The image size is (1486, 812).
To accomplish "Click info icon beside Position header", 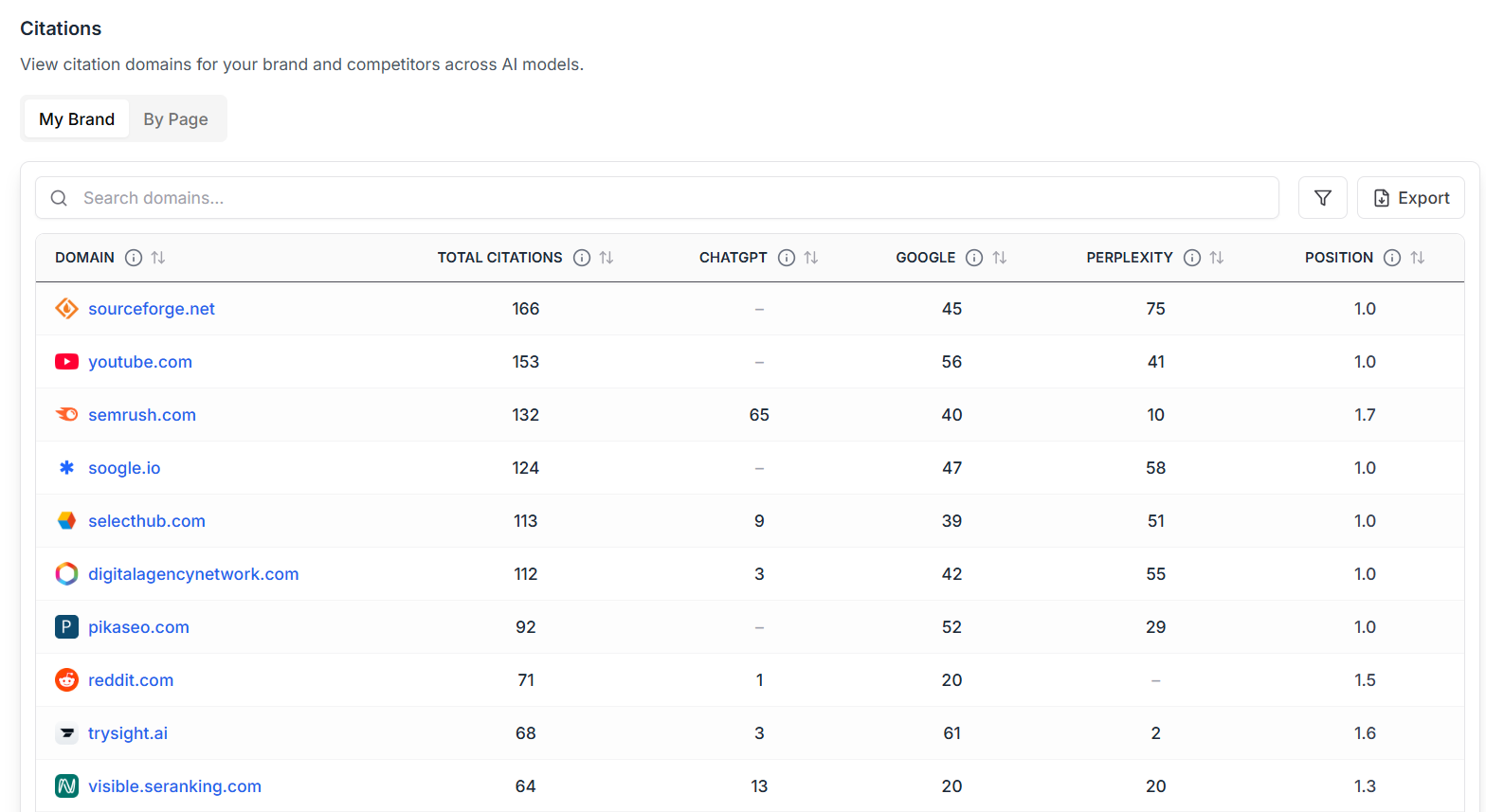I will point(1392,258).
